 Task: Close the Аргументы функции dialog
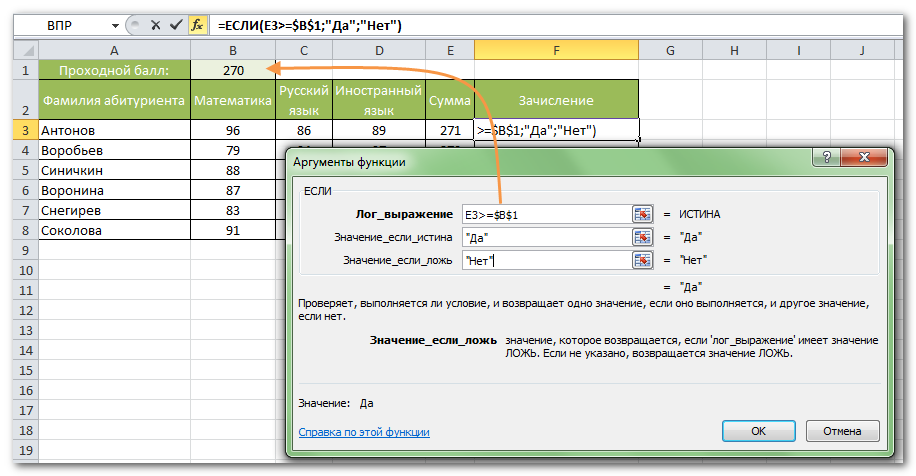pos(864,157)
